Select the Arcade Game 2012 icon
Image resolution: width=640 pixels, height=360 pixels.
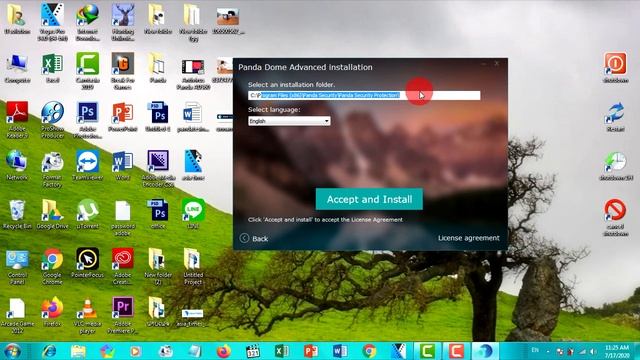17,315
